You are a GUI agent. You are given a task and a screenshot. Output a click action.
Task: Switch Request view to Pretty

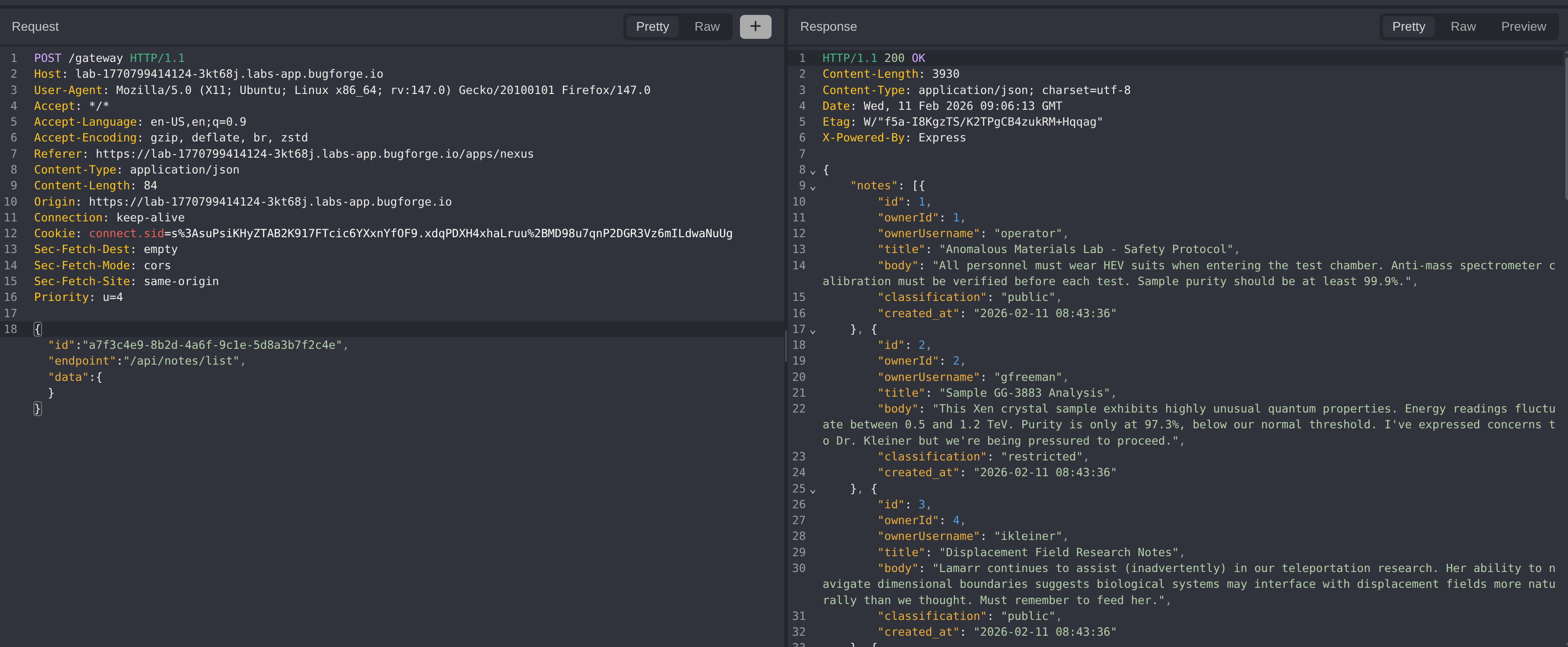[652, 26]
